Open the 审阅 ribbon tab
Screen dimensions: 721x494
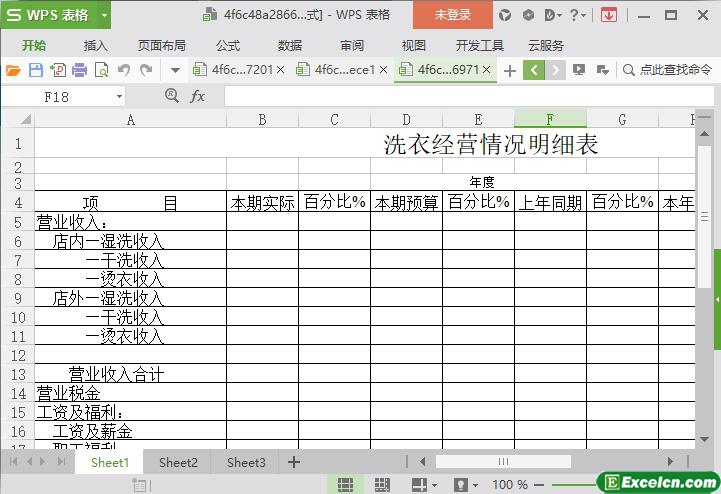point(352,46)
